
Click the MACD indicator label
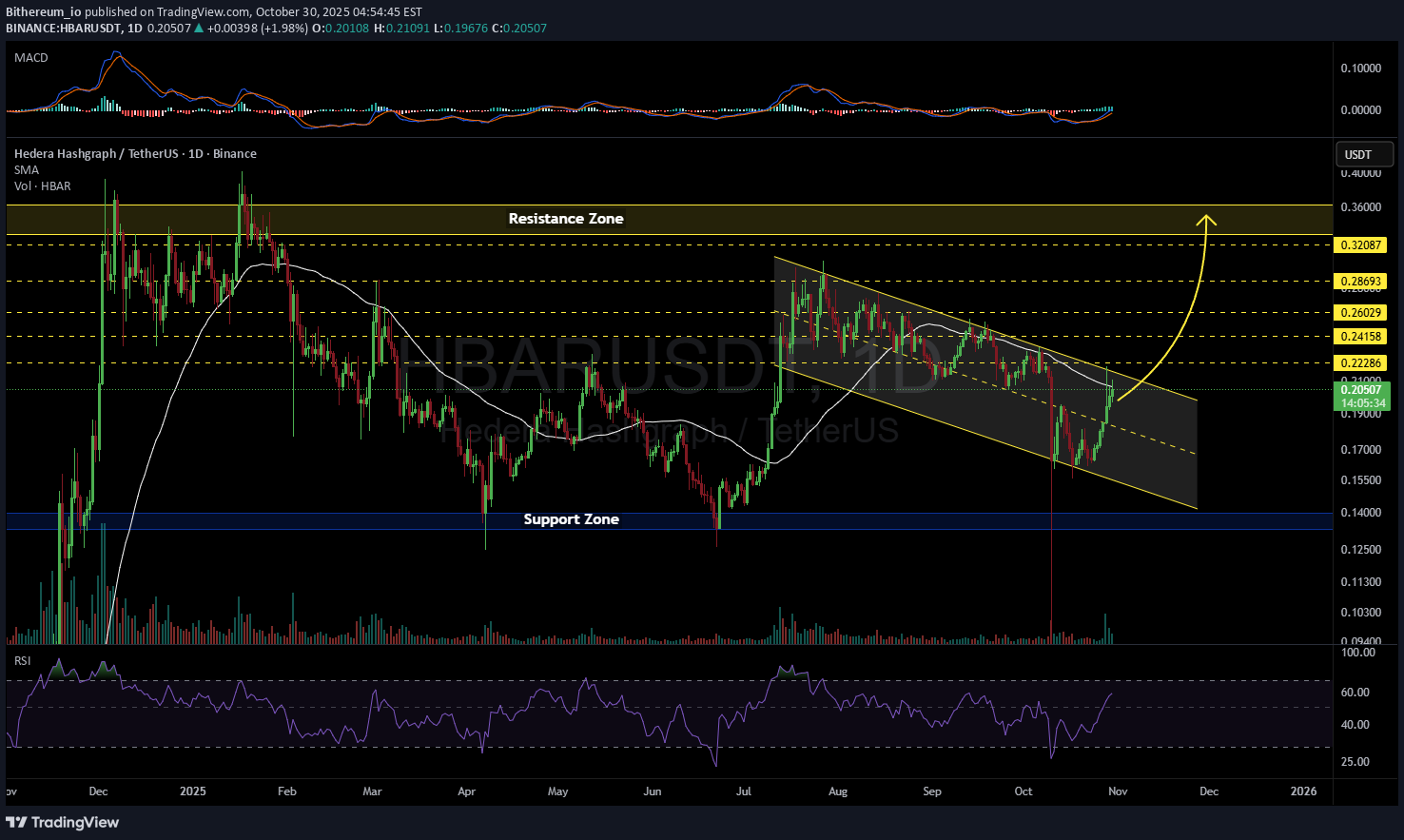pos(31,58)
